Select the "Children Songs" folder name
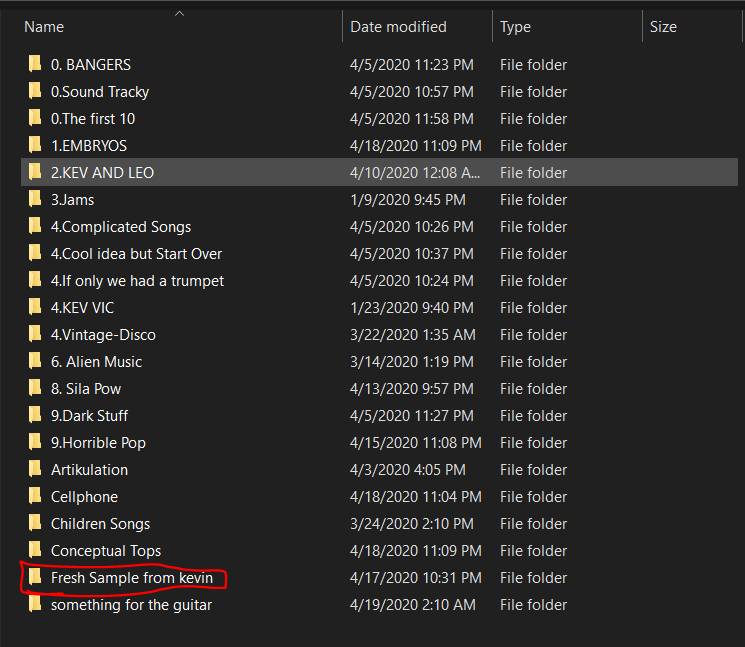Screen dimensions: 745x647 (101, 524)
